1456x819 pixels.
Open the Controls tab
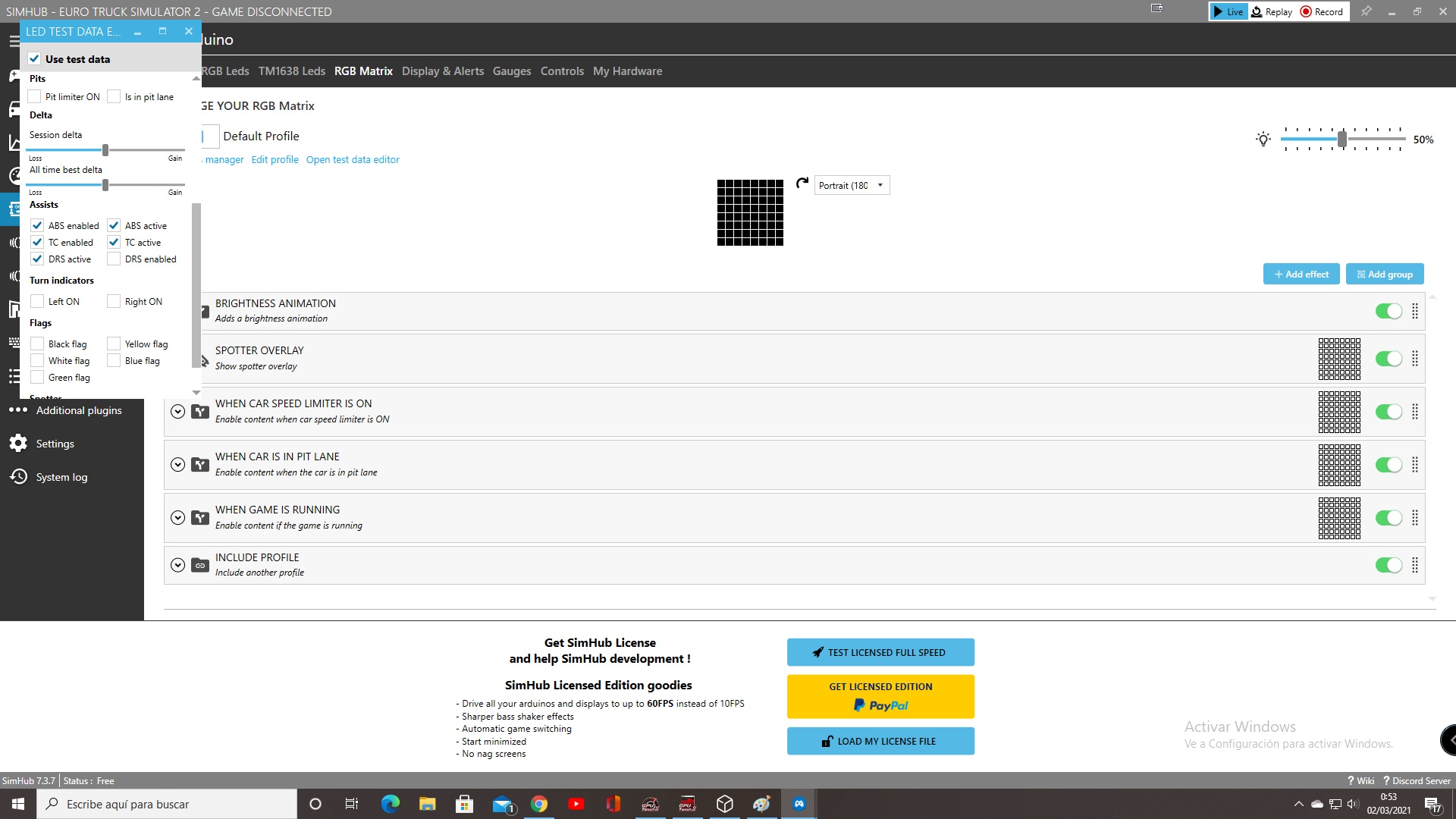(562, 71)
